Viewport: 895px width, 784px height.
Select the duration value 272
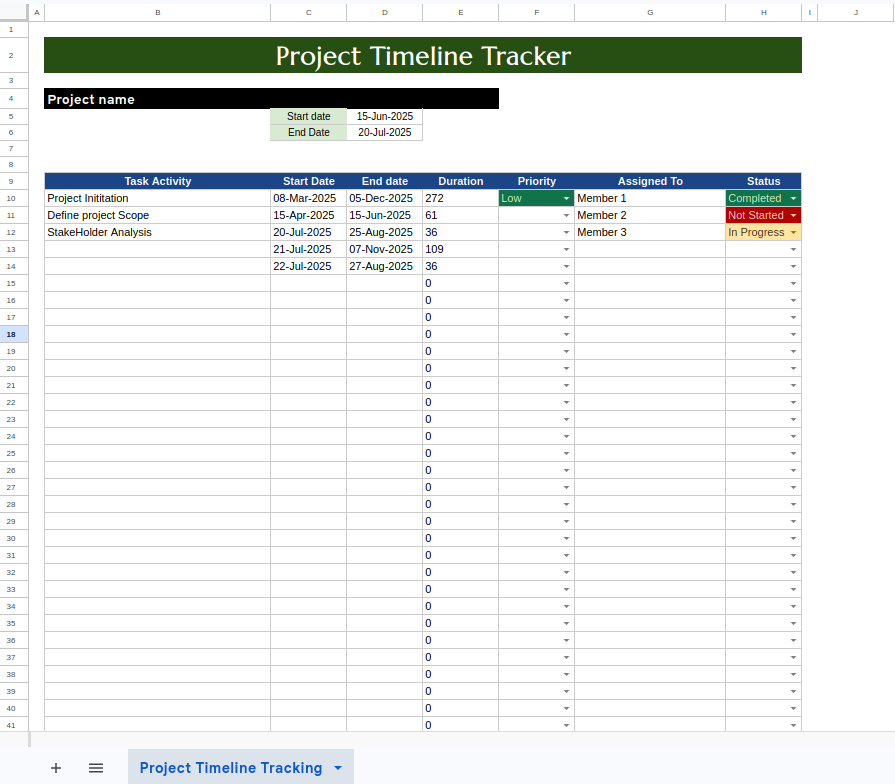pos(461,198)
